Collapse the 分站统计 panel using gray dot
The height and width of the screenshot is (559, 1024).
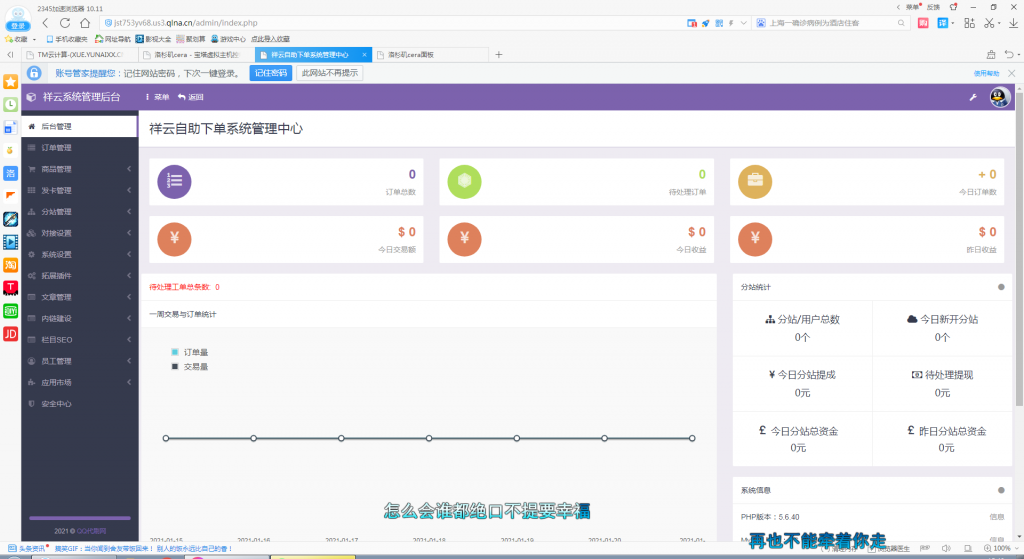click(x=1000, y=287)
